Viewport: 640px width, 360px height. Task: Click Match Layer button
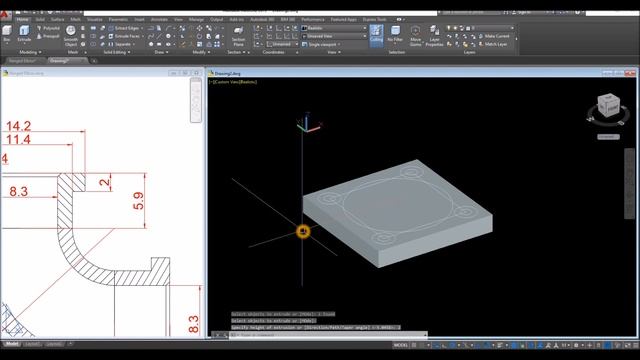493,44
